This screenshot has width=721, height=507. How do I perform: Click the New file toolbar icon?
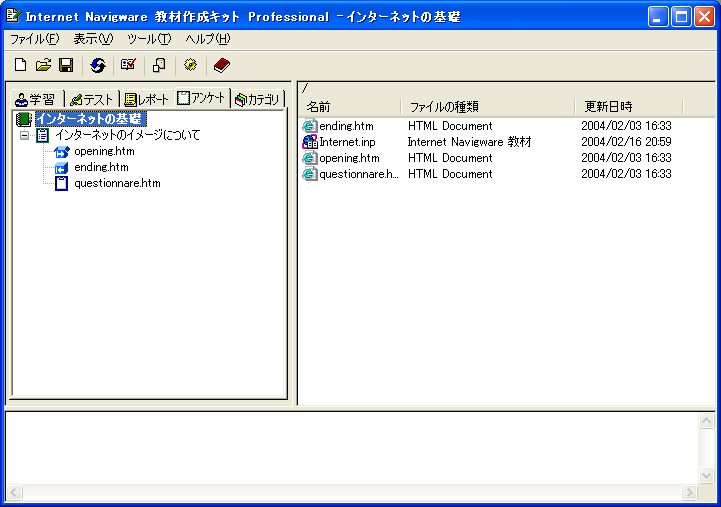click(x=20, y=65)
